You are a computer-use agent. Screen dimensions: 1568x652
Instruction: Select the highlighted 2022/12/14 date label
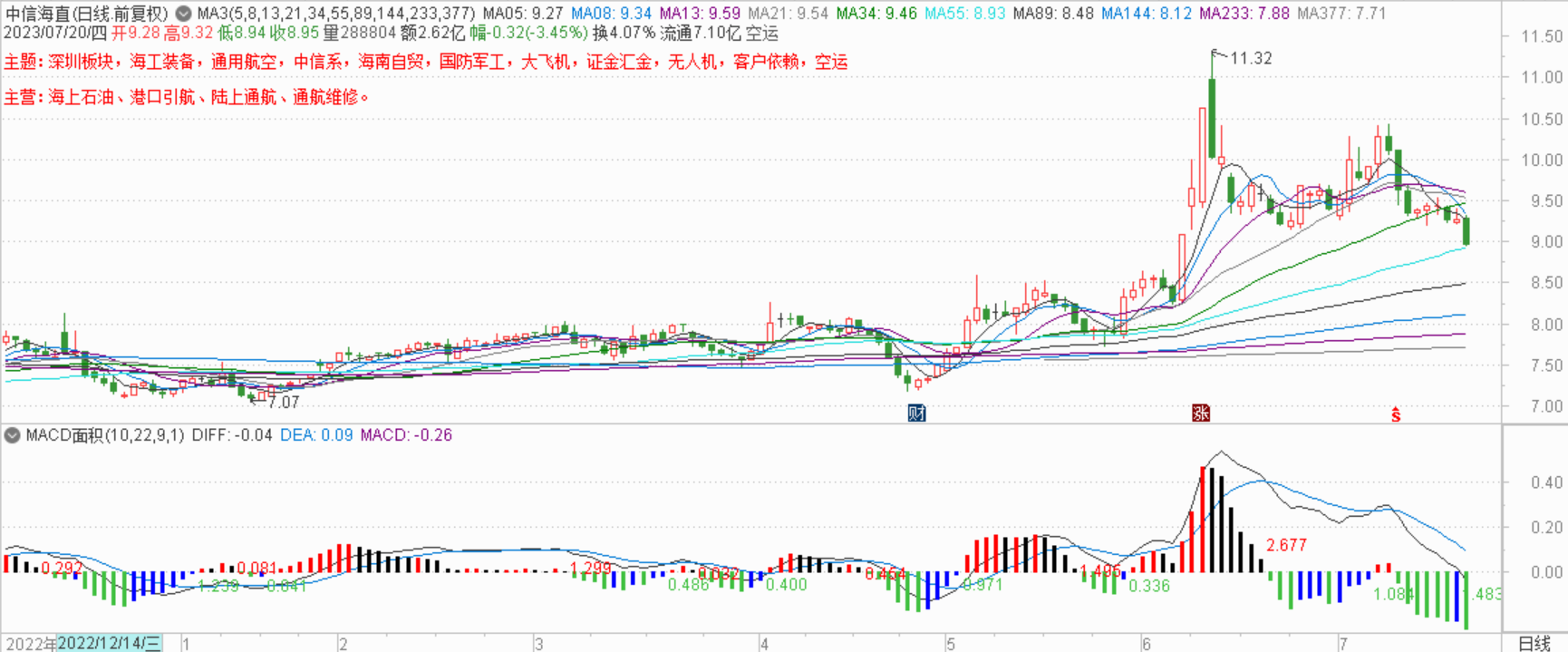click(x=109, y=643)
